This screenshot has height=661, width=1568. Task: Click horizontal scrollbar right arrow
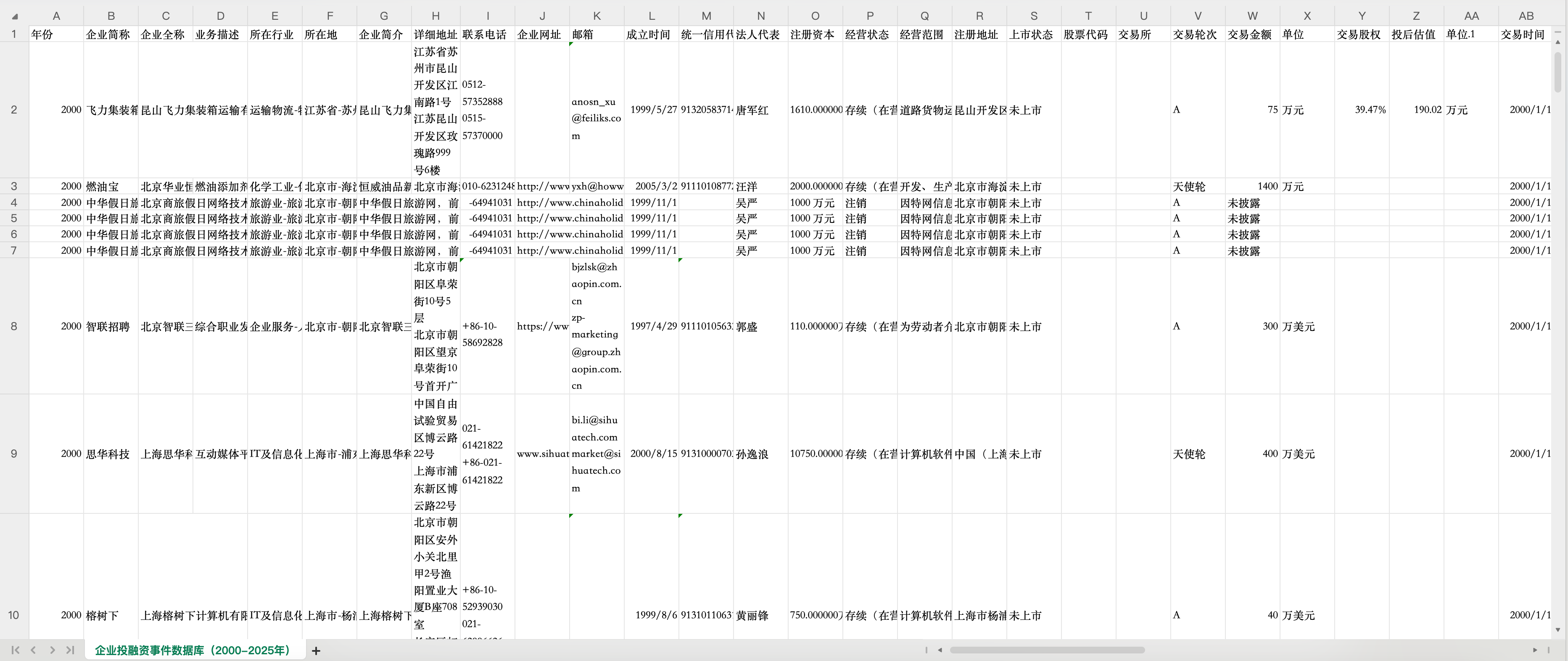(x=1534, y=650)
